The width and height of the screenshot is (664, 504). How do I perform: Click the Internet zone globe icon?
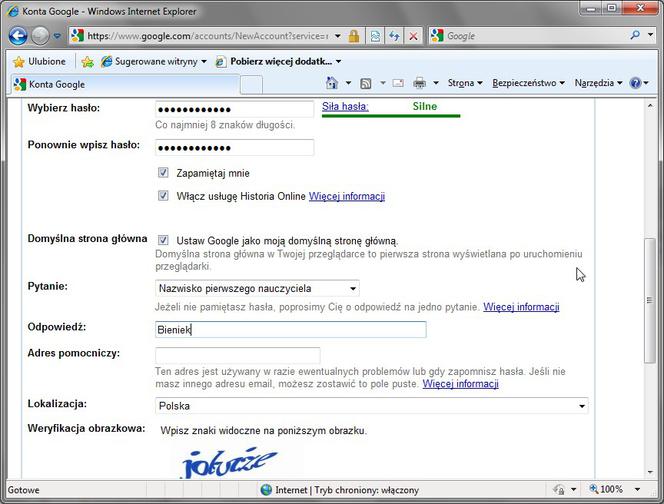pyautogui.click(x=266, y=490)
